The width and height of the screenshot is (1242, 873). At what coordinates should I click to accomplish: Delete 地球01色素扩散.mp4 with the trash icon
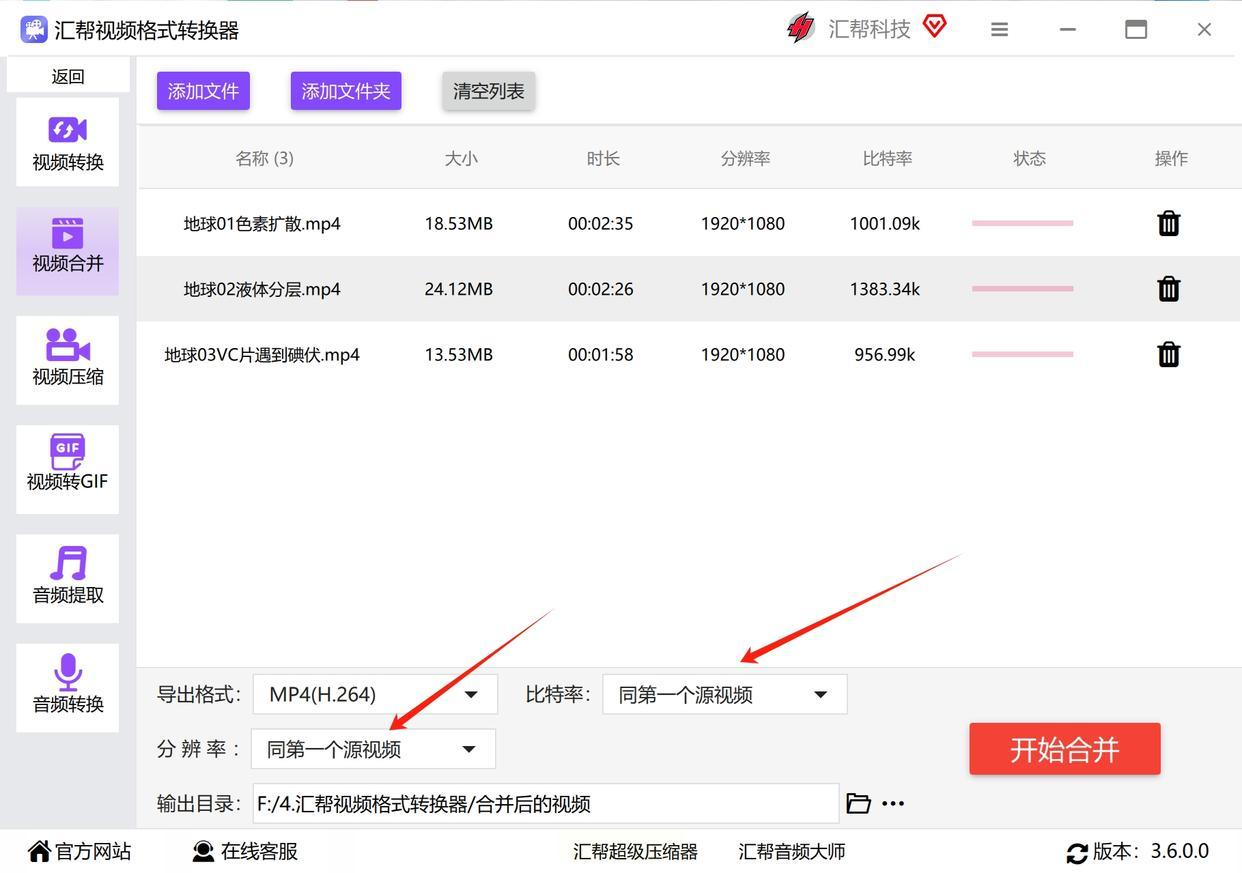(1168, 223)
